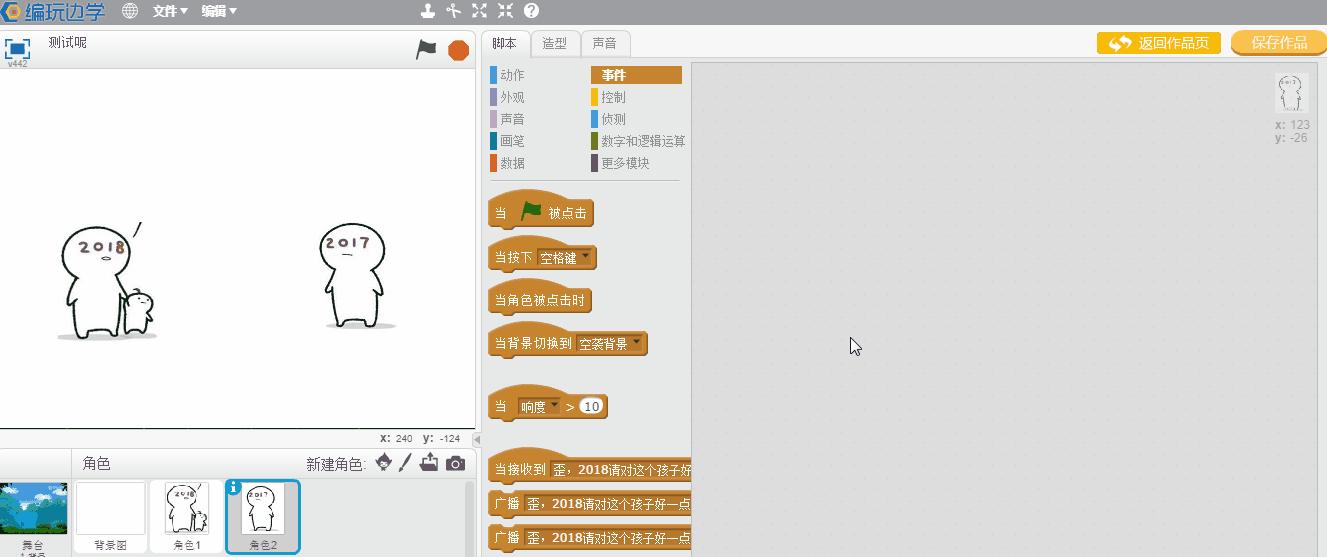1327x557 pixels.
Task: Click 保存作品 button
Action: point(1279,43)
